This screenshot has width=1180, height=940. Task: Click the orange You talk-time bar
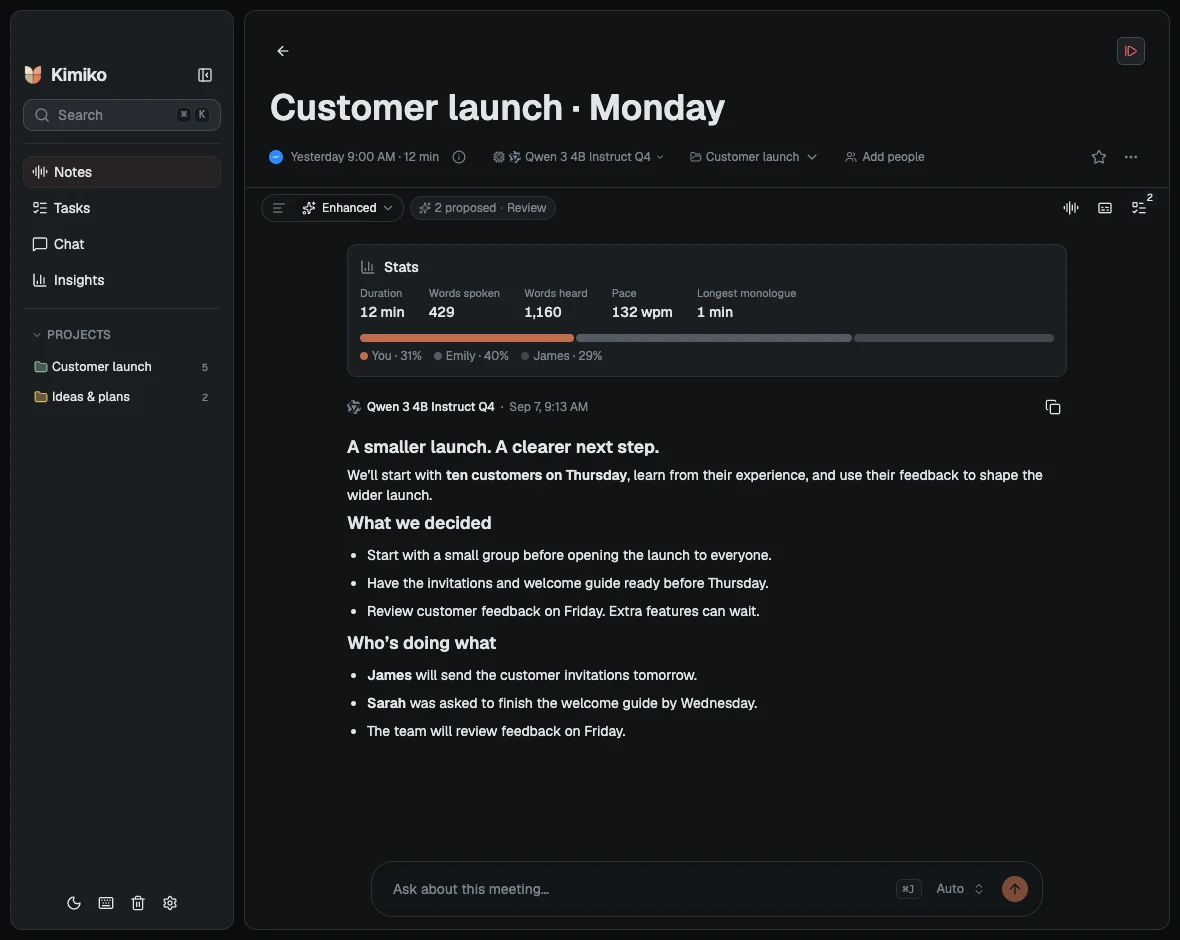pos(467,338)
